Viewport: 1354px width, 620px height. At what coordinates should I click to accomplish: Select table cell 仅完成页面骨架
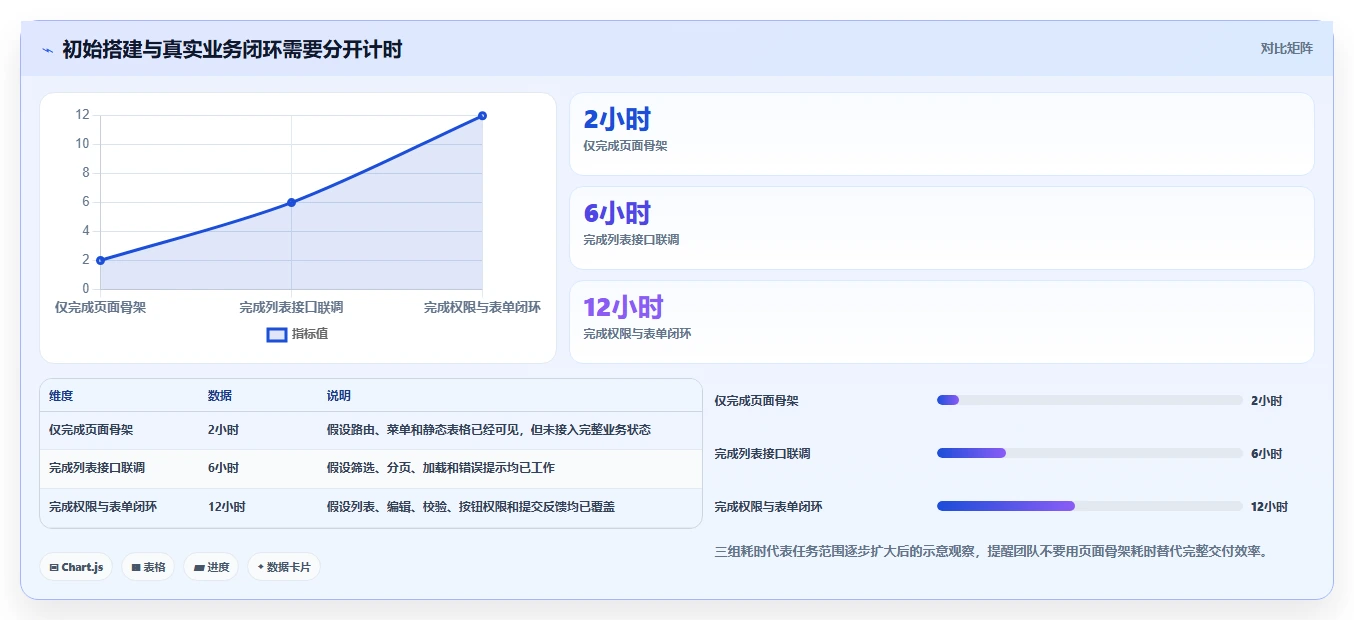tap(91, 430)
